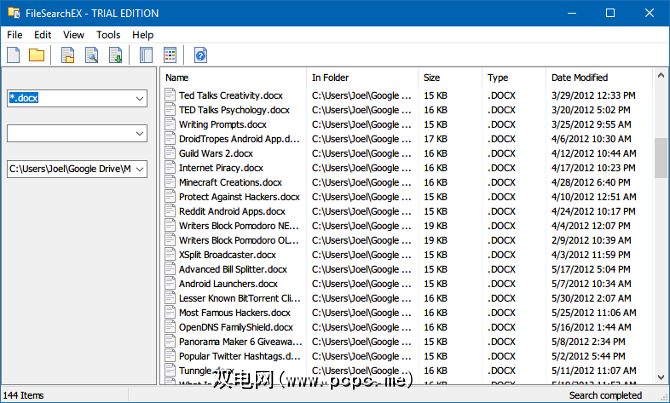Select Writers Block Pomodoro OL... file
The image size is (670, 403).
pos(239,240)
